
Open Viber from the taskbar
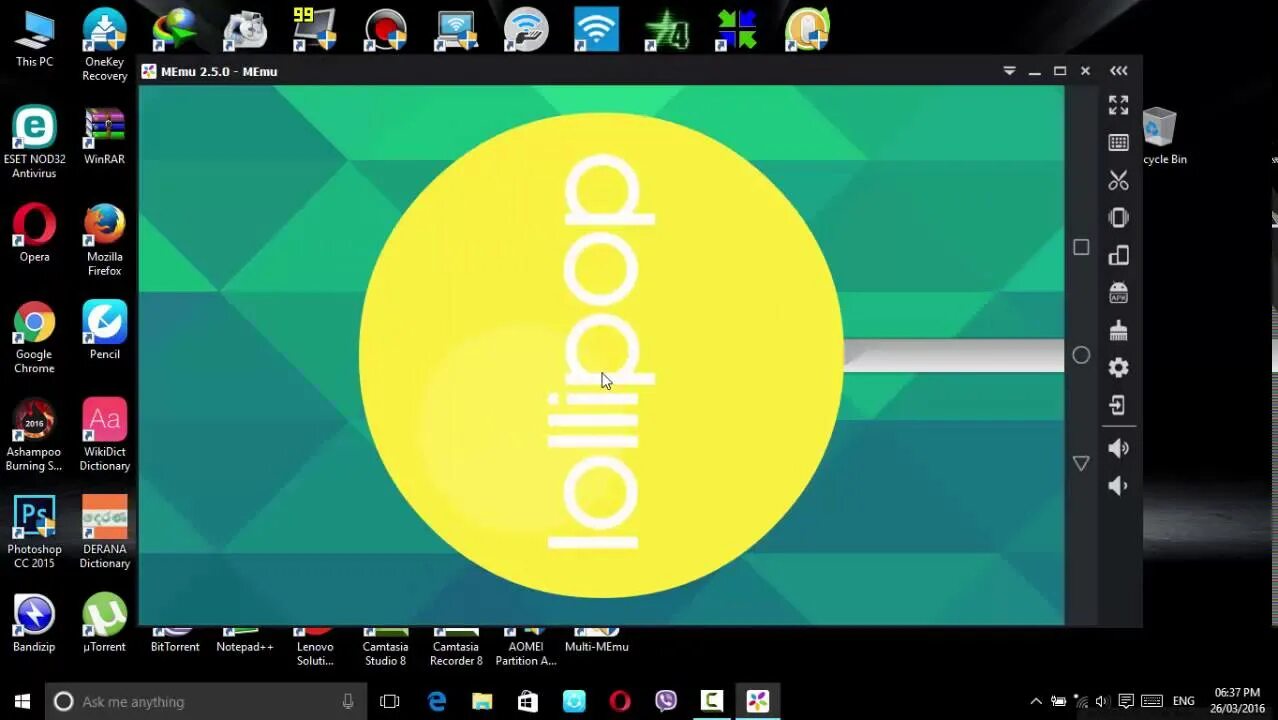point(666,701)
